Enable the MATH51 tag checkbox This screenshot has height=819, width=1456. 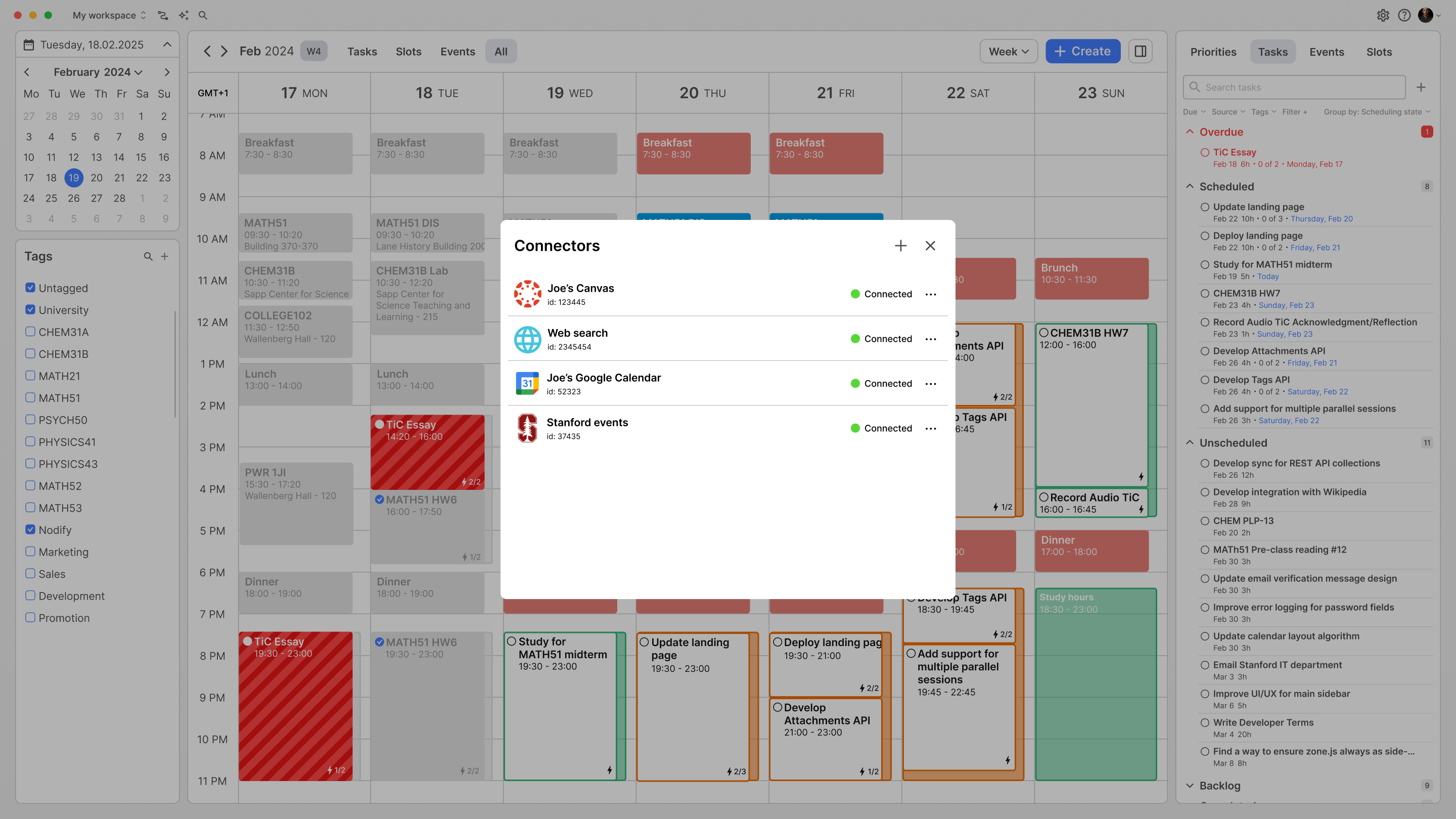30,398
